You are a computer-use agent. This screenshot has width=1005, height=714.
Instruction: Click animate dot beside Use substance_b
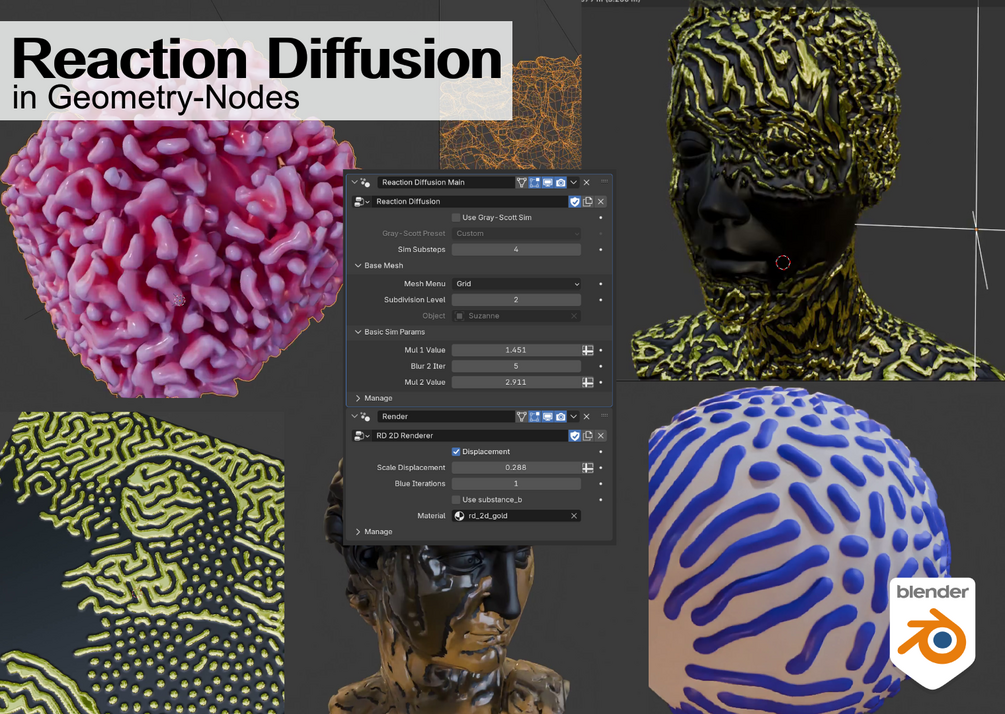point(601,500)
